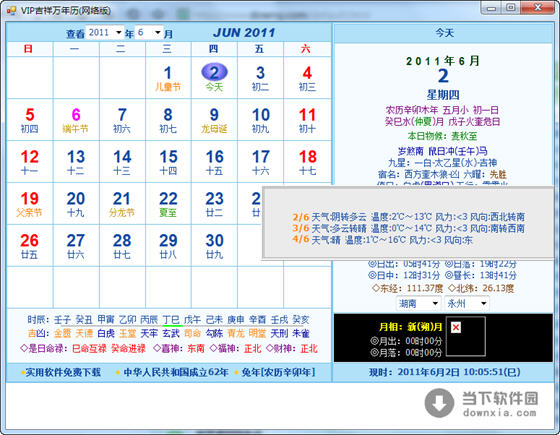
Task: Click the 4/6 weather forecast line
Action: point(382,240)
